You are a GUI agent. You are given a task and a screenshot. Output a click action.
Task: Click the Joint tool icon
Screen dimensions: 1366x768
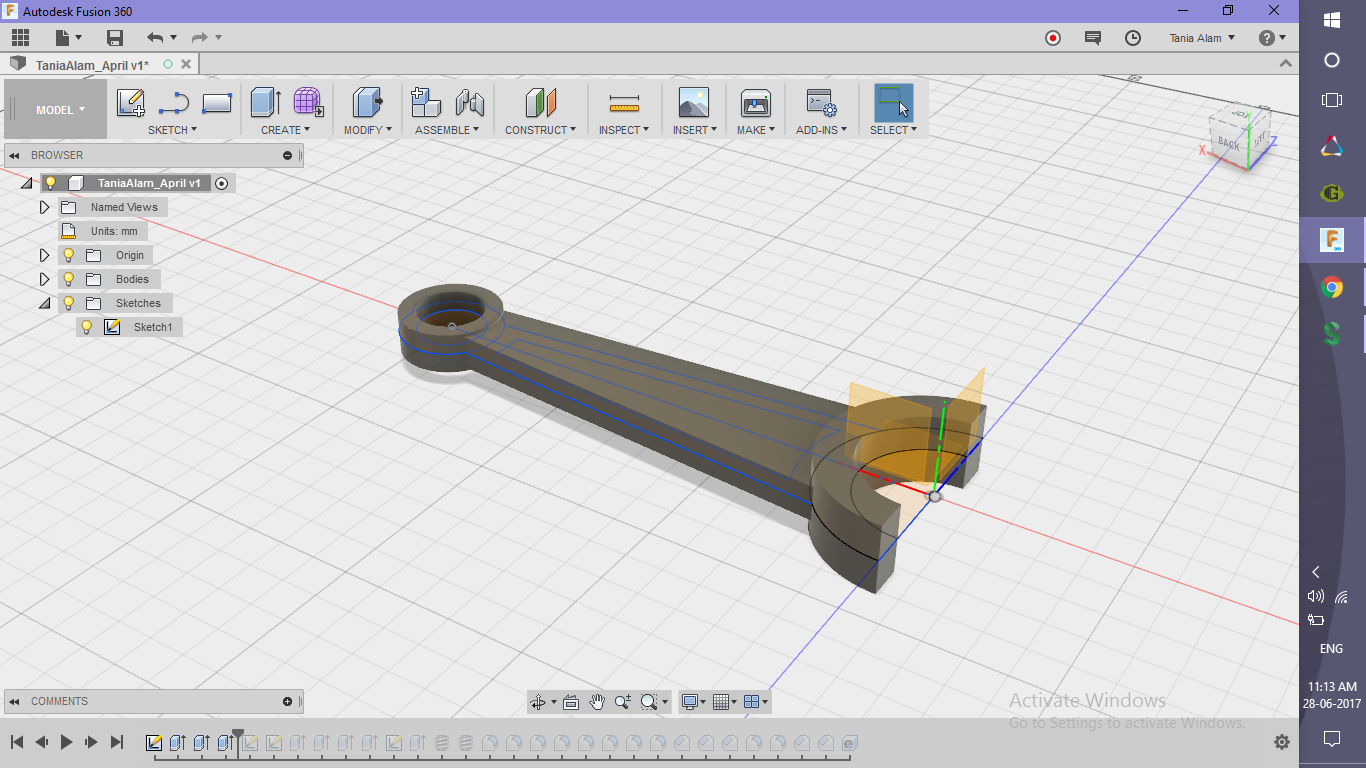coord(469,103)
